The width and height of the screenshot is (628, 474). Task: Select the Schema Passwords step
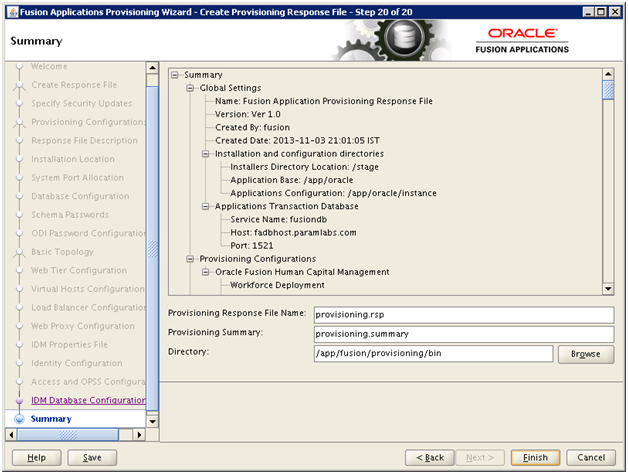(70, 215)
